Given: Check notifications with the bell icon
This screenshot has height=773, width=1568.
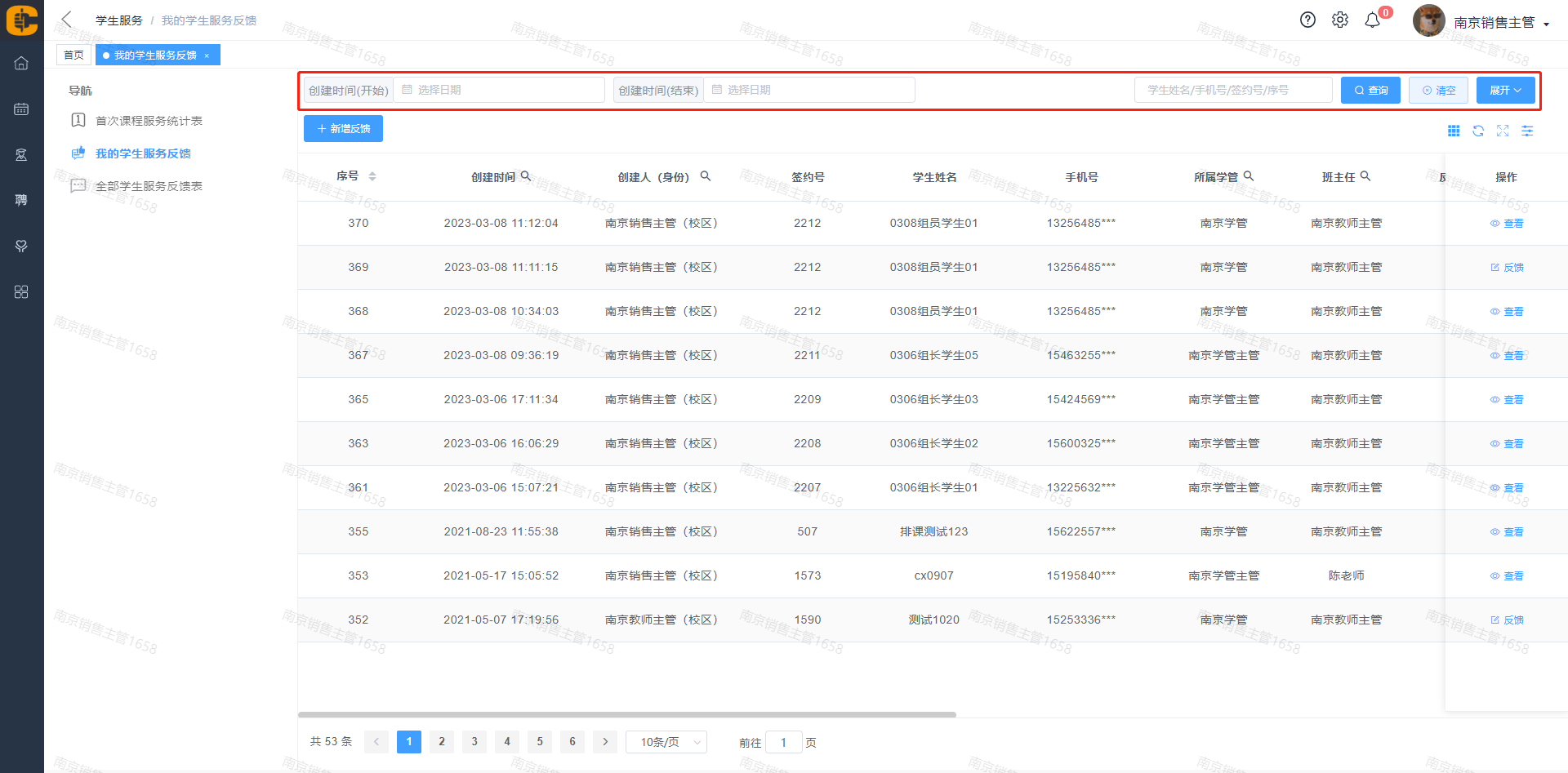Looking at the screenshot, I should (x=1373, y=20).
